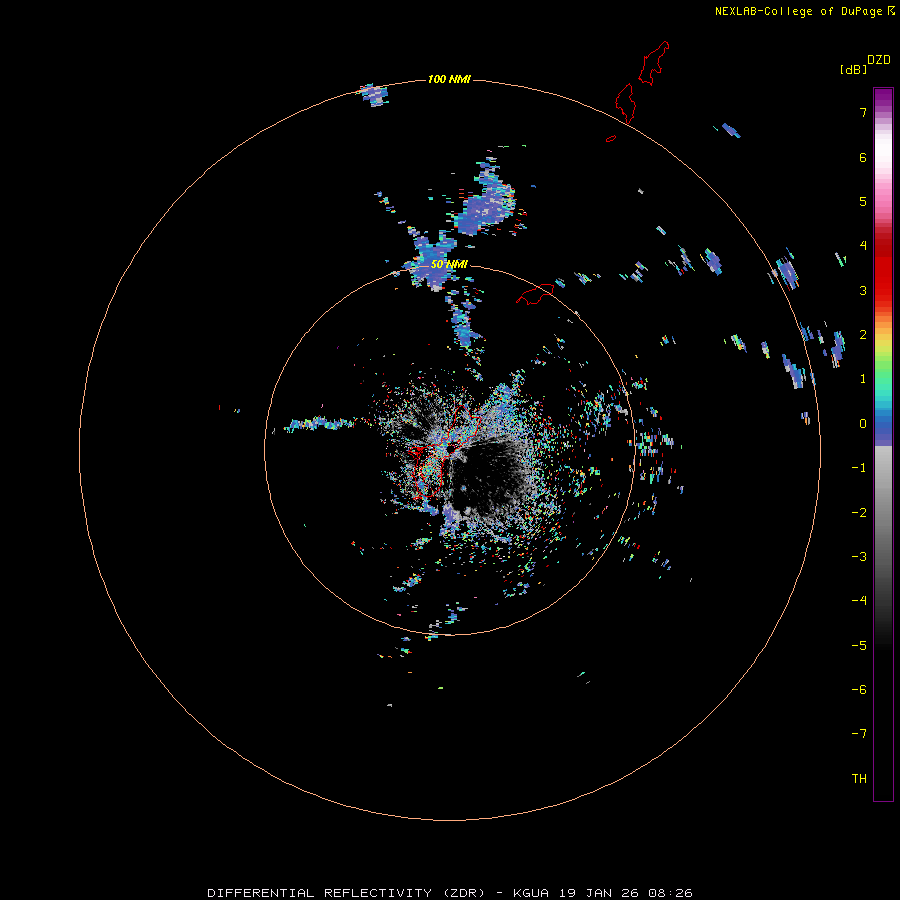The image size is (900, 900).
Task: Click the "KGUA" station identifier in the caption
Action: (x=531, y=893)
